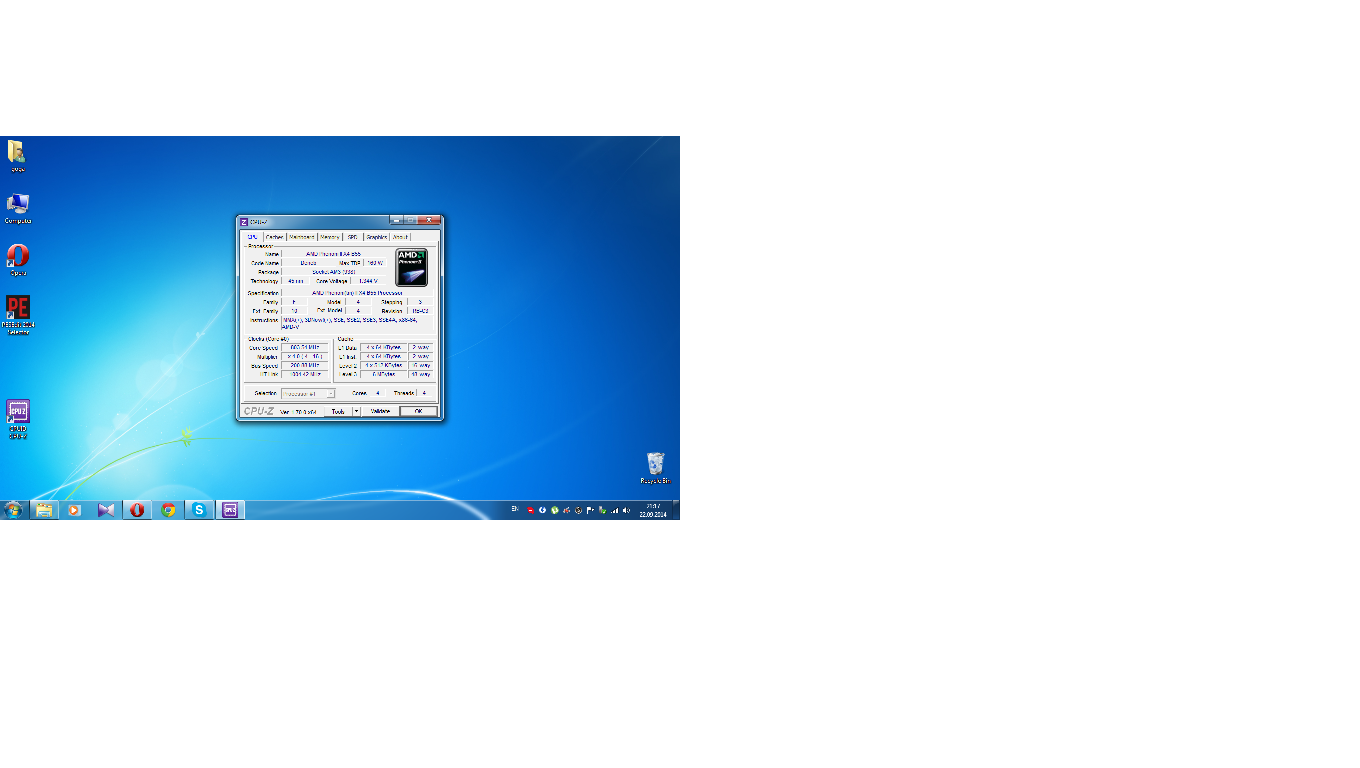Open the processor Selection dropdown

coord(308,393)
